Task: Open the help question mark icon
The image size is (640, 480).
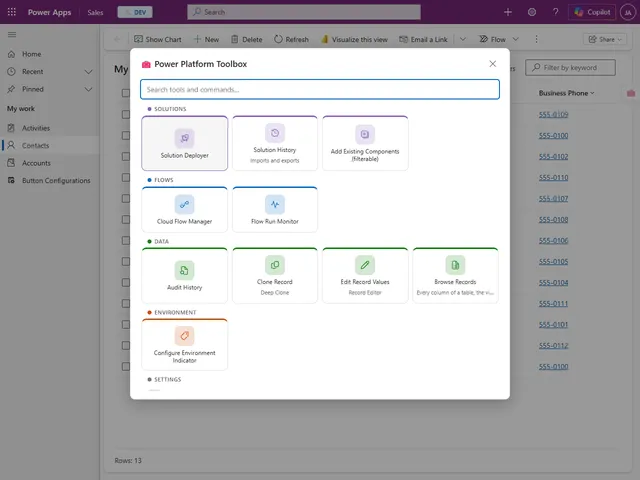Action: click(555, 12)
